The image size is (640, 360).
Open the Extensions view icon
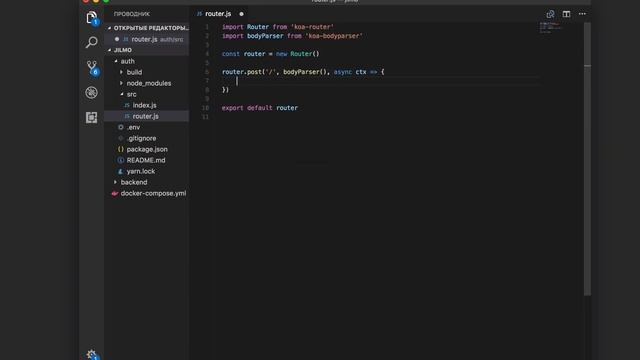click(x=91, y=118)
